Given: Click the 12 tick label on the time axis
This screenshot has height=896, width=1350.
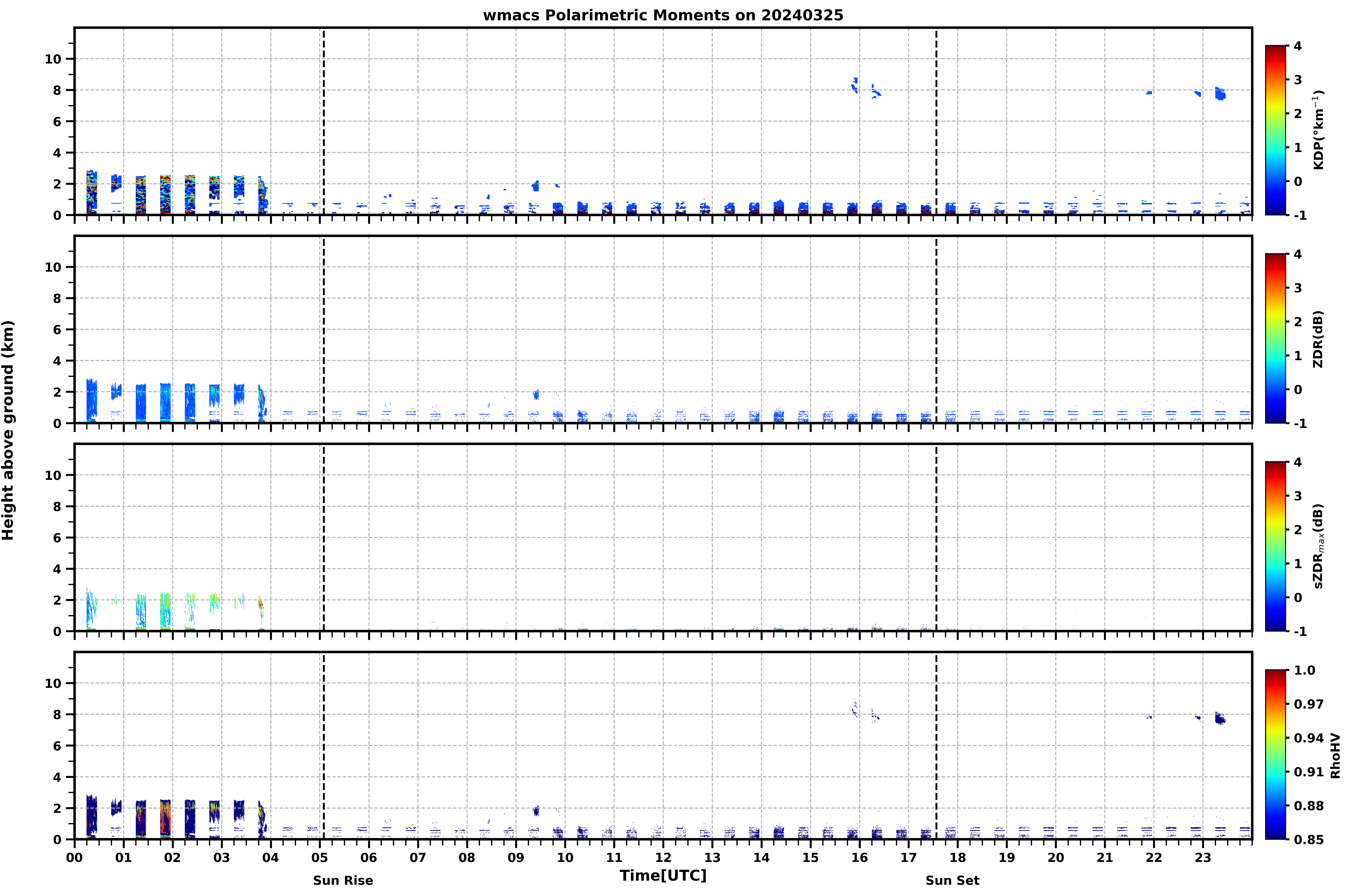Looking at the screenshot, I should 663,858.
